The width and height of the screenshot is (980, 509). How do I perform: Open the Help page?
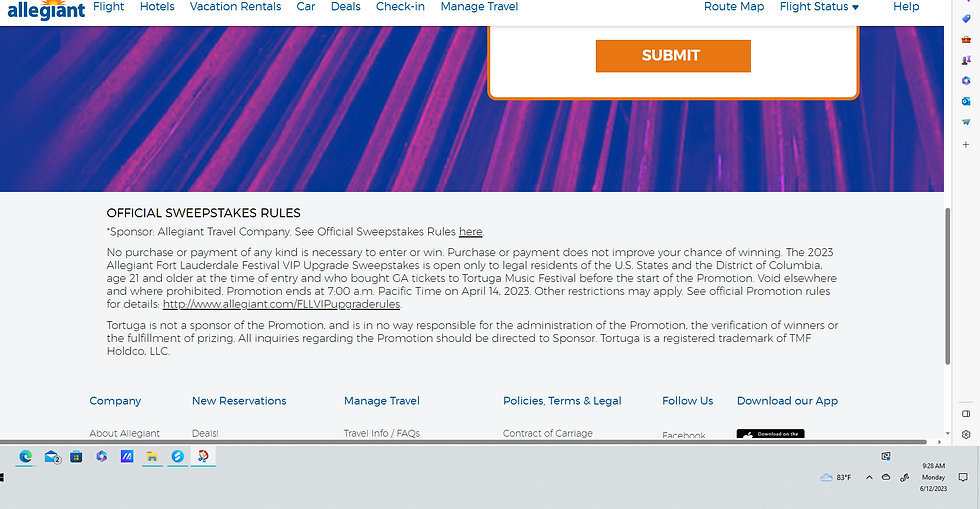tap(906, 7)
